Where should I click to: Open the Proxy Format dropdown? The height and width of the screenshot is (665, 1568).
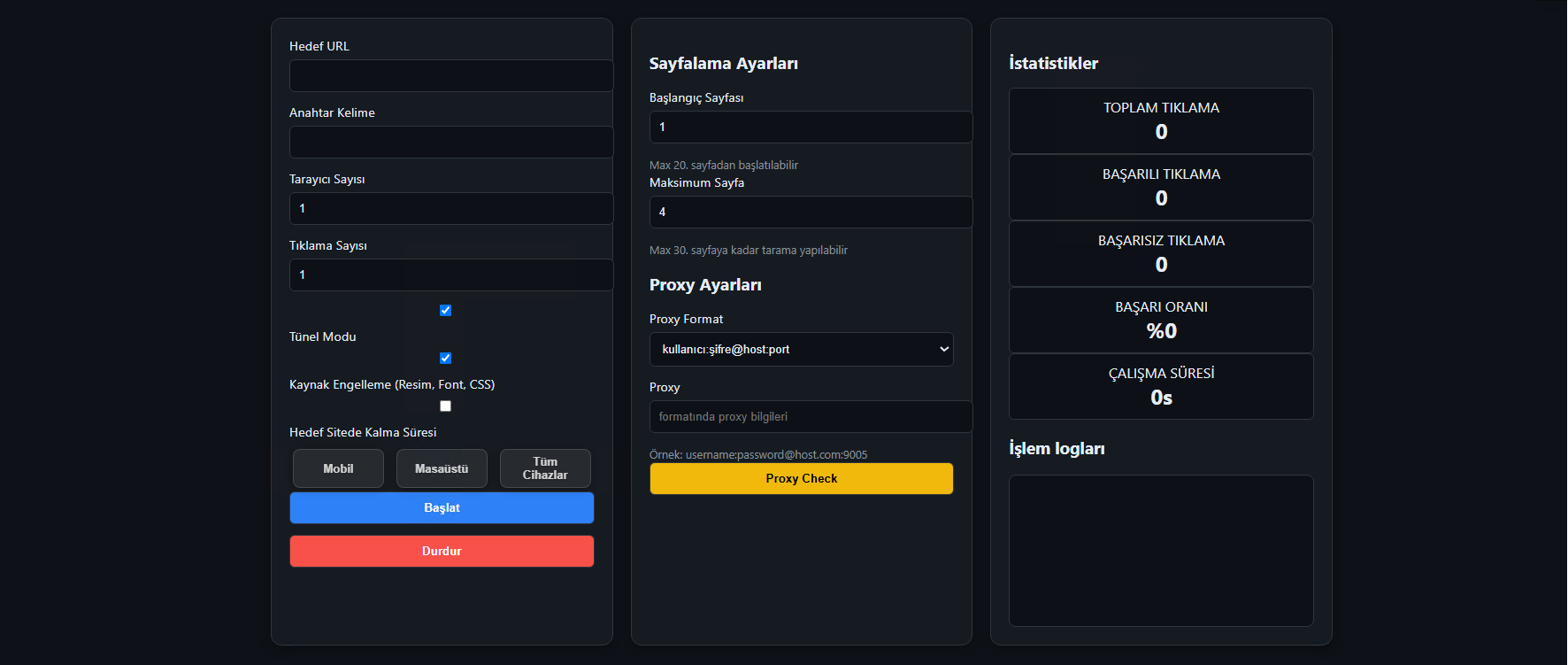point(801,349)
